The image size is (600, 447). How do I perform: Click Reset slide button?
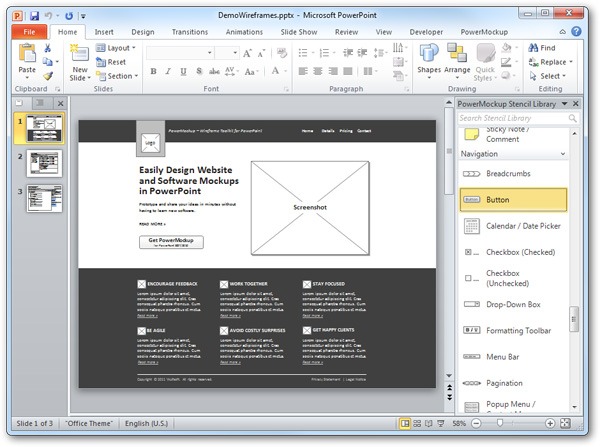coord(111,62)
